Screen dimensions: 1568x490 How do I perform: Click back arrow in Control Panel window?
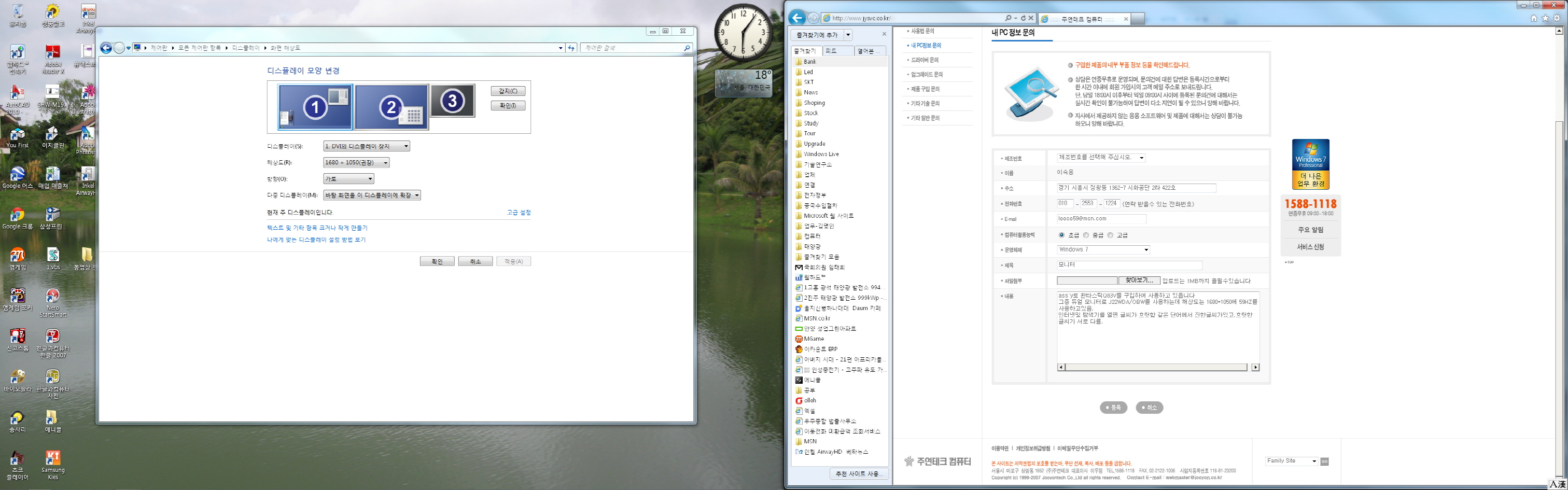pyautogui.click(x=106, y=48)
